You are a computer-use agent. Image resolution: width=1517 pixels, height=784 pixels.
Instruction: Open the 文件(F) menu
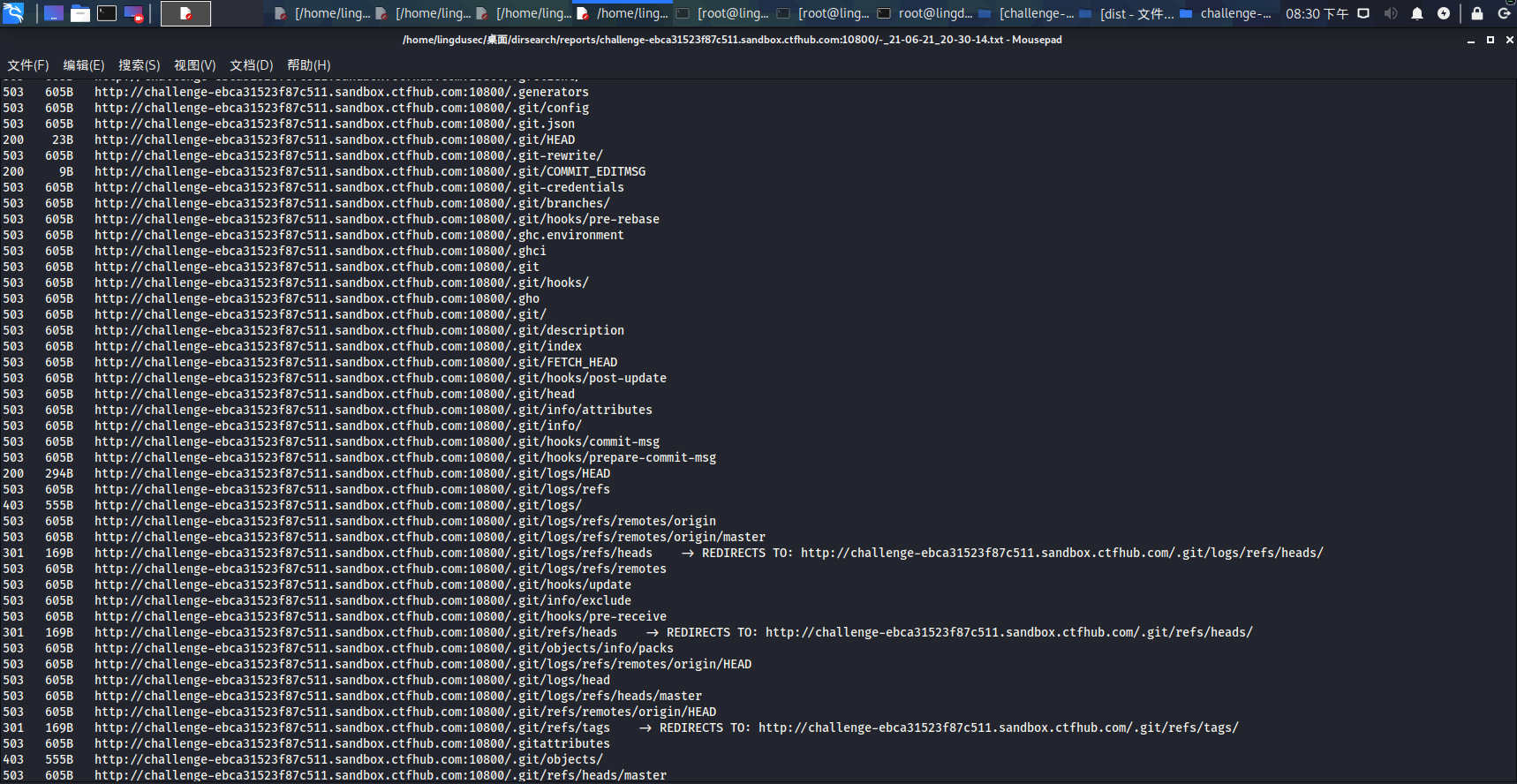(28, 65)
